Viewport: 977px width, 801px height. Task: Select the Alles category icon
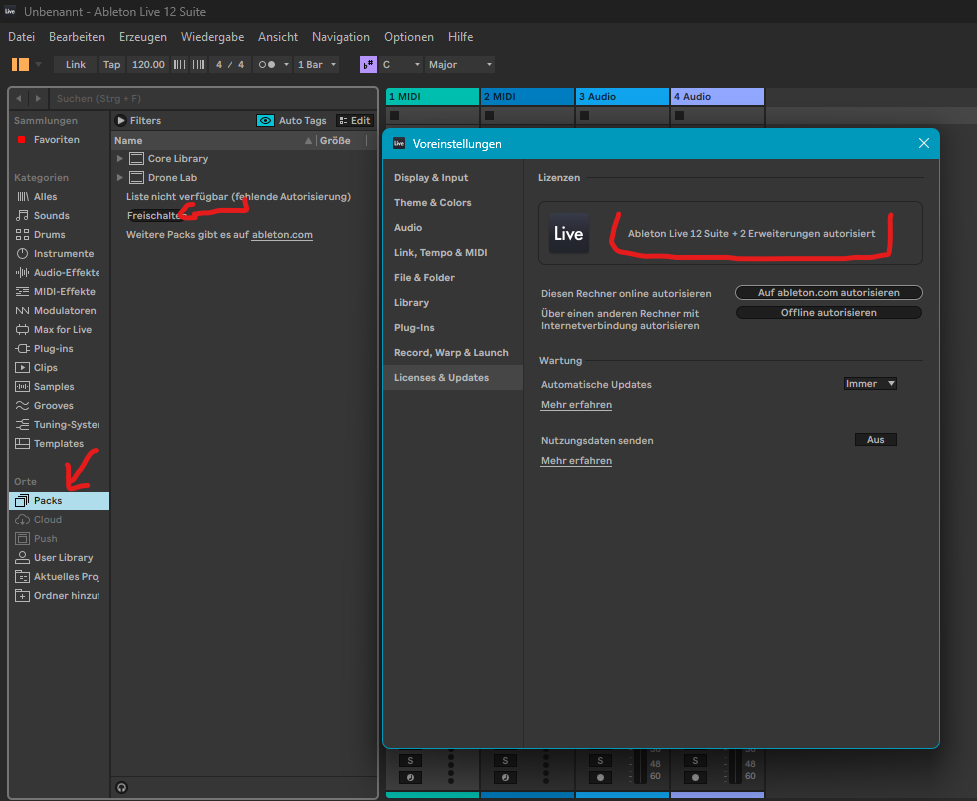(x=22, y=196)
